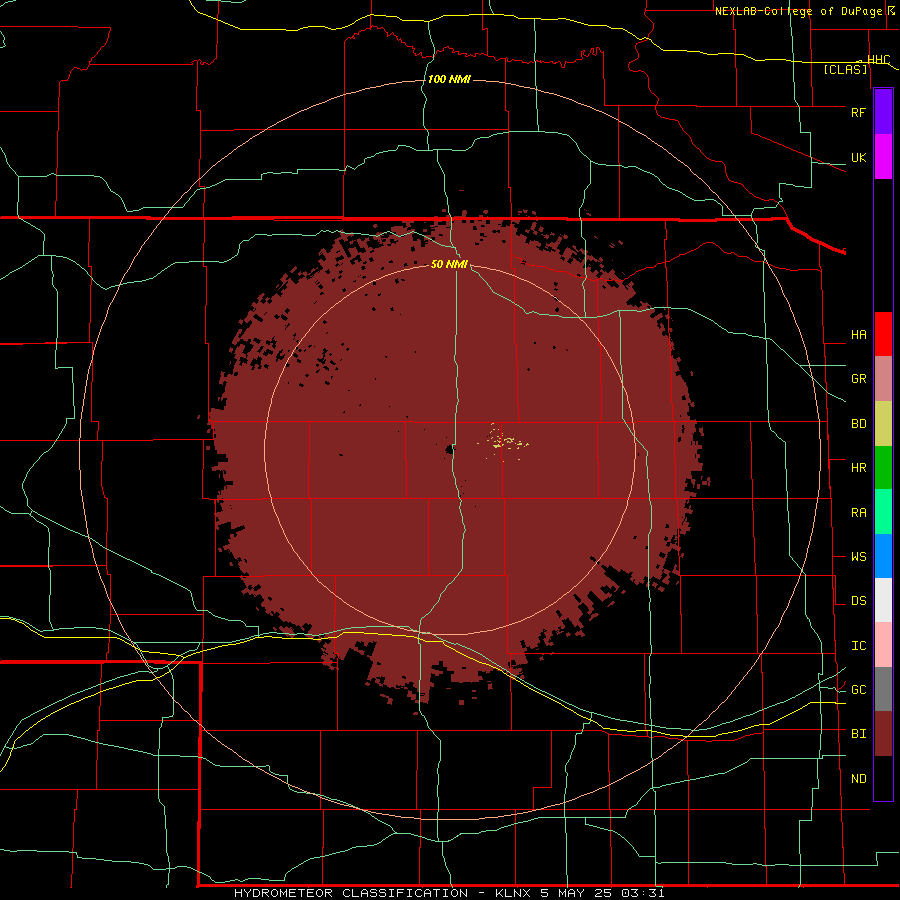
Task: Click the '50 NMI' range ring label
Action: click(x=449, y=264)
